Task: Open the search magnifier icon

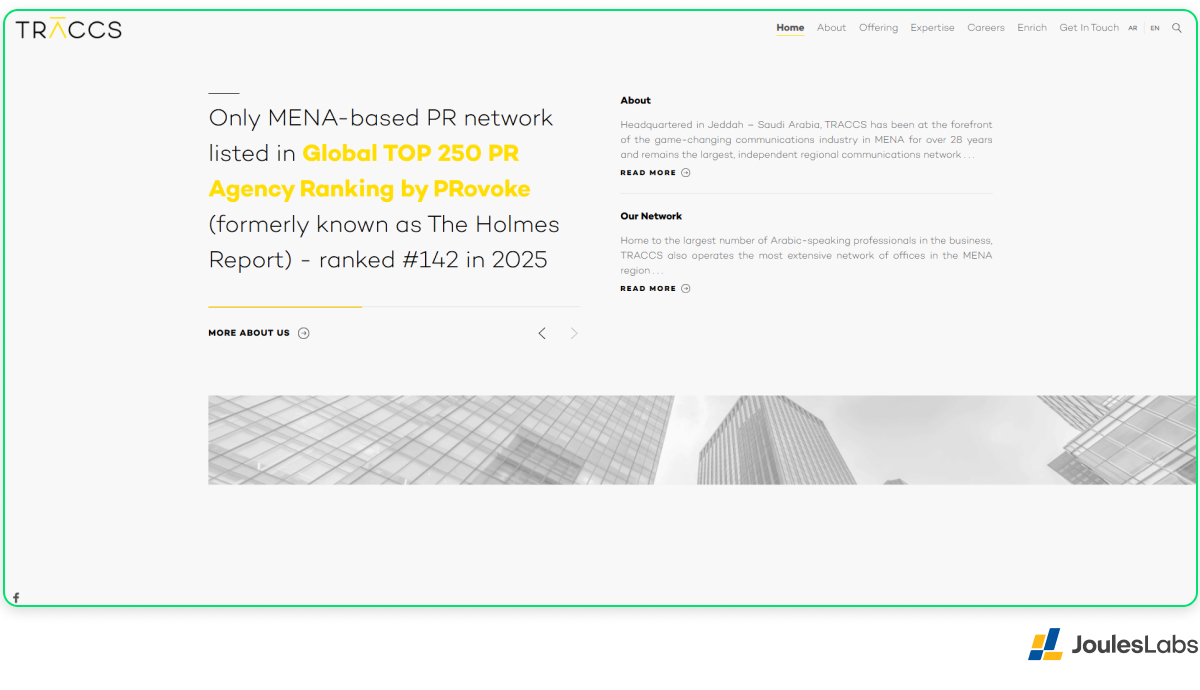Action: [1176, 28]
